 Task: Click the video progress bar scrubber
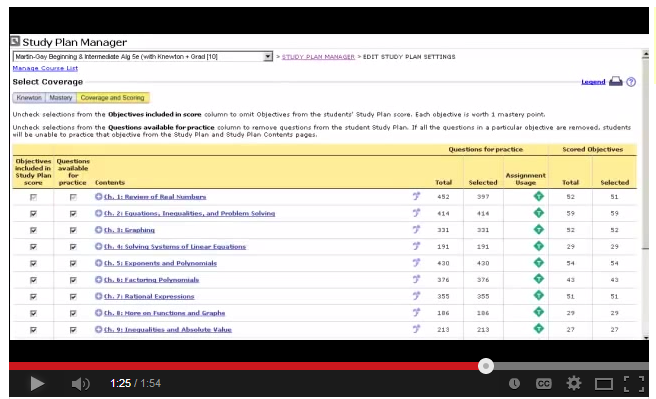point(486,366)
